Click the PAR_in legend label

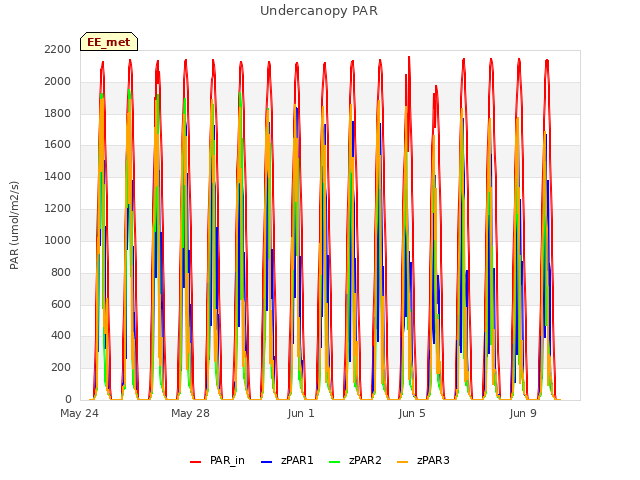pyautogui.click(x=227, y=460)
